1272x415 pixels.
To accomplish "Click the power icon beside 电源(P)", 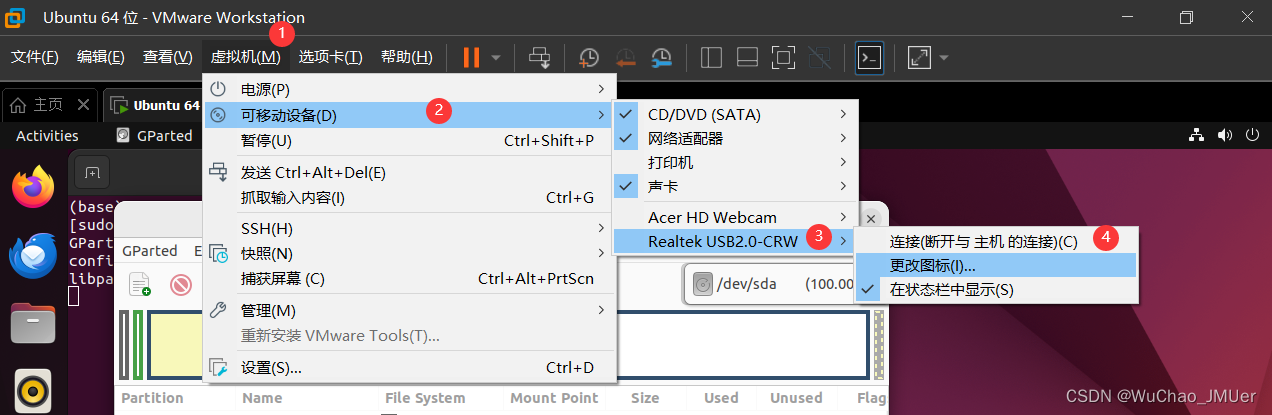I will coord(218,90).
